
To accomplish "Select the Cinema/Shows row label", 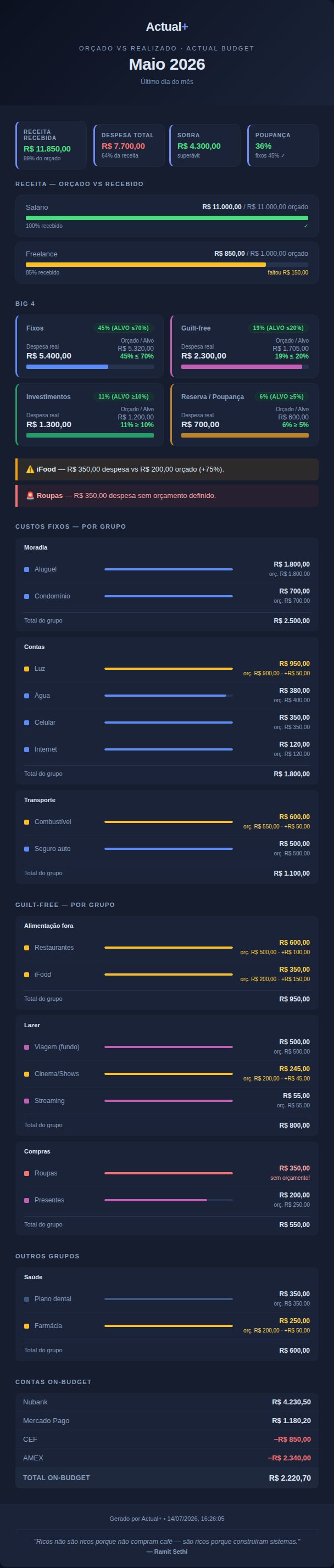I will [57, 1074].
